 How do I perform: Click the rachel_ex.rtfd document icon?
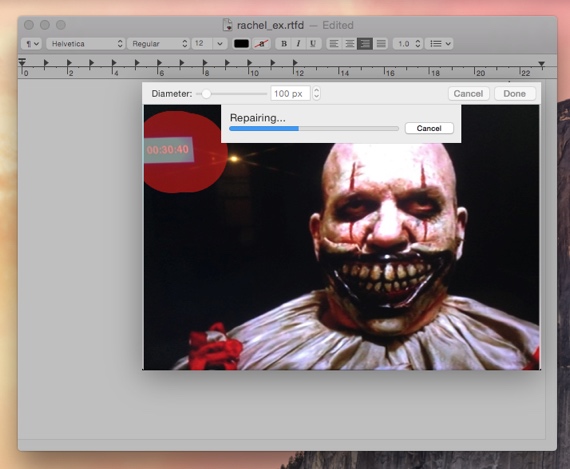pos(228,25)
